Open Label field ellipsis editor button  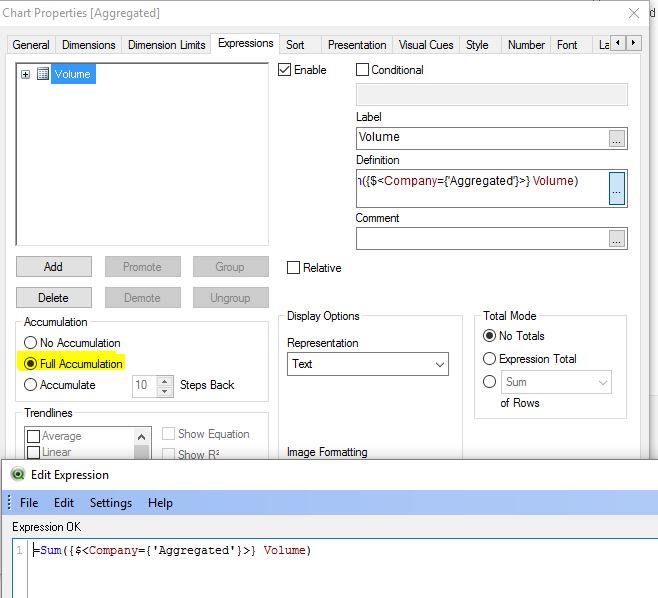point(616,138)
